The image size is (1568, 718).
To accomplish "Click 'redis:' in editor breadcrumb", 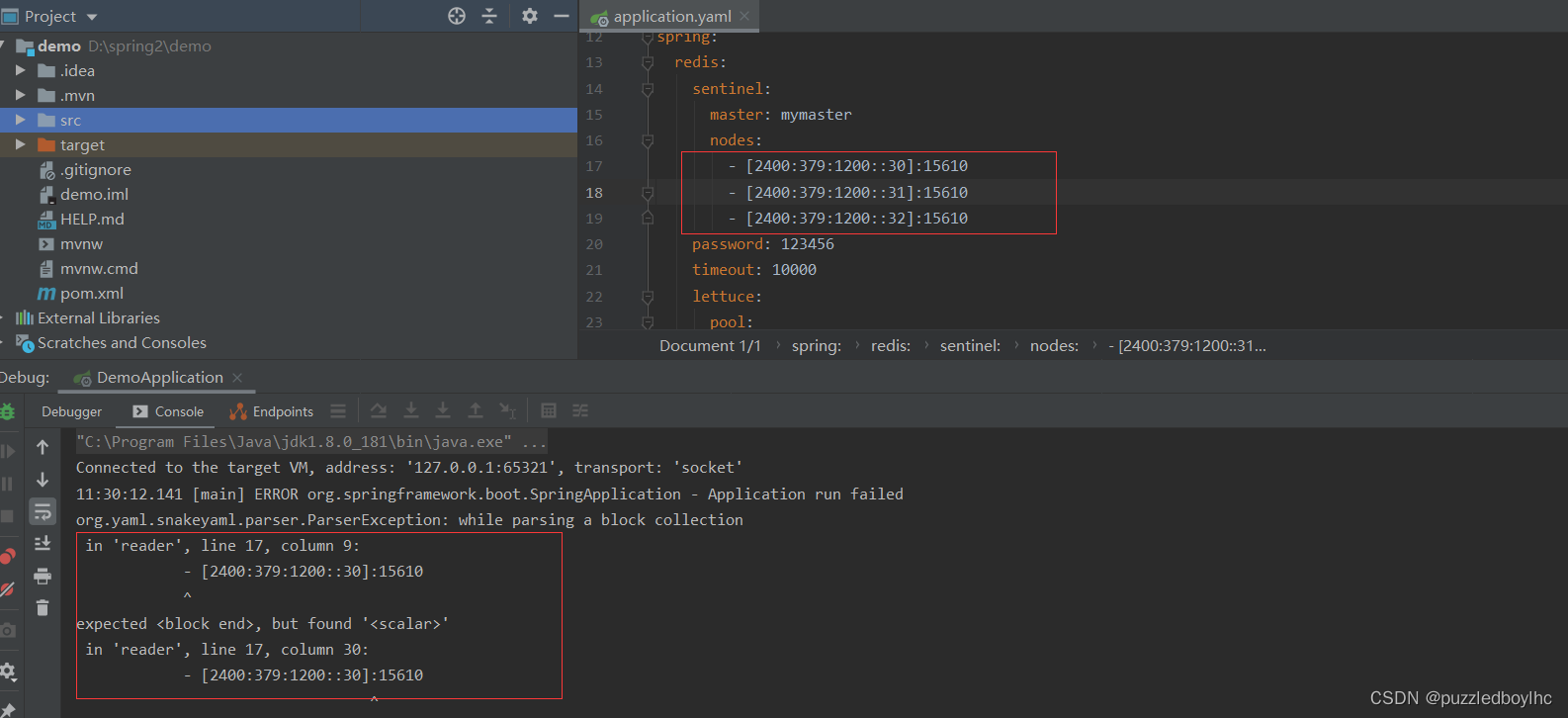I will (891, 345).
